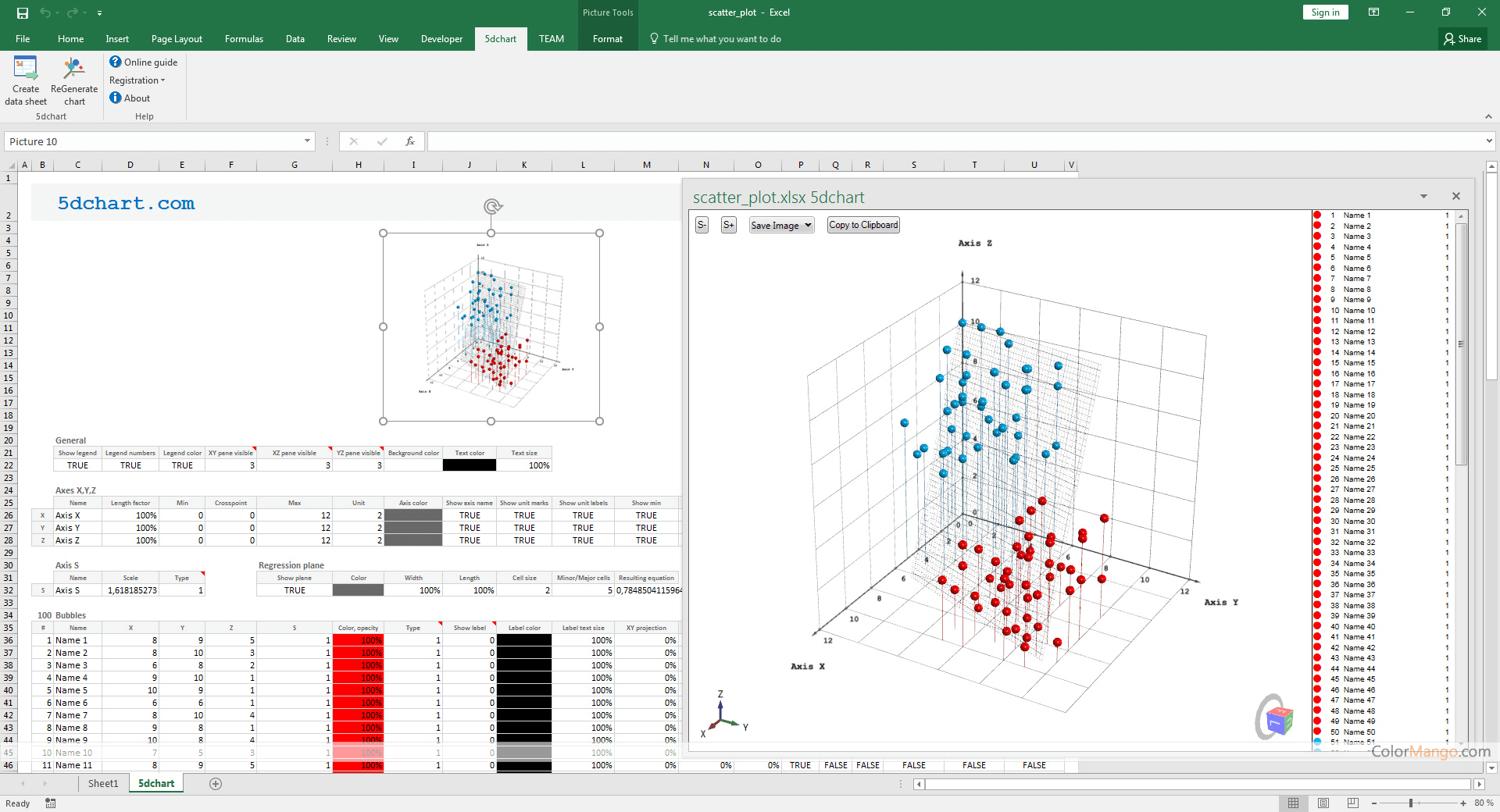The image size is (1500, 812).
Task: Click the Create data sheet icon
Action: pos(26,70)
